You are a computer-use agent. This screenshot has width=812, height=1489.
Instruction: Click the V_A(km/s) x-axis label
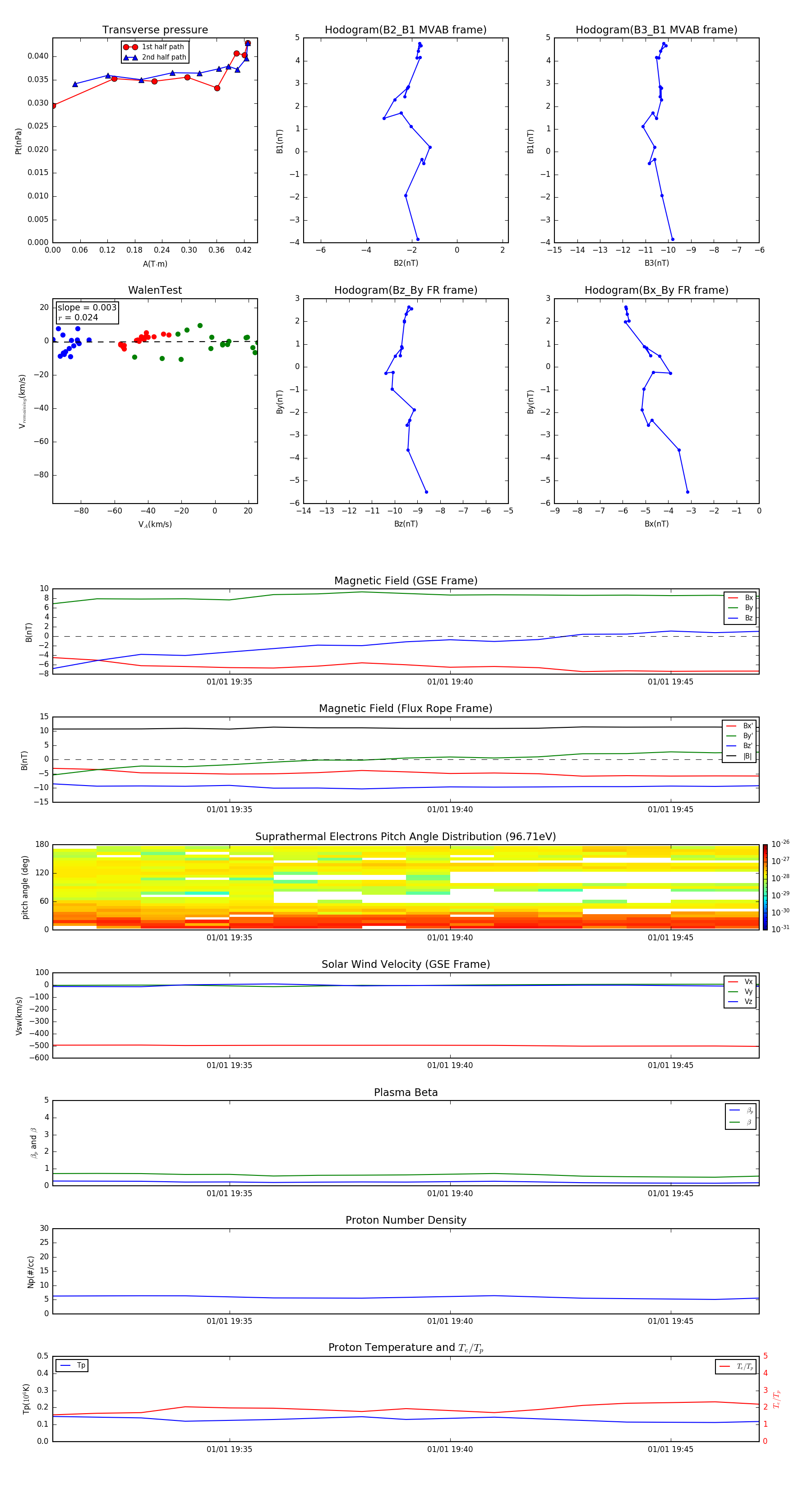pyautogui.click(x=155, y=524)
